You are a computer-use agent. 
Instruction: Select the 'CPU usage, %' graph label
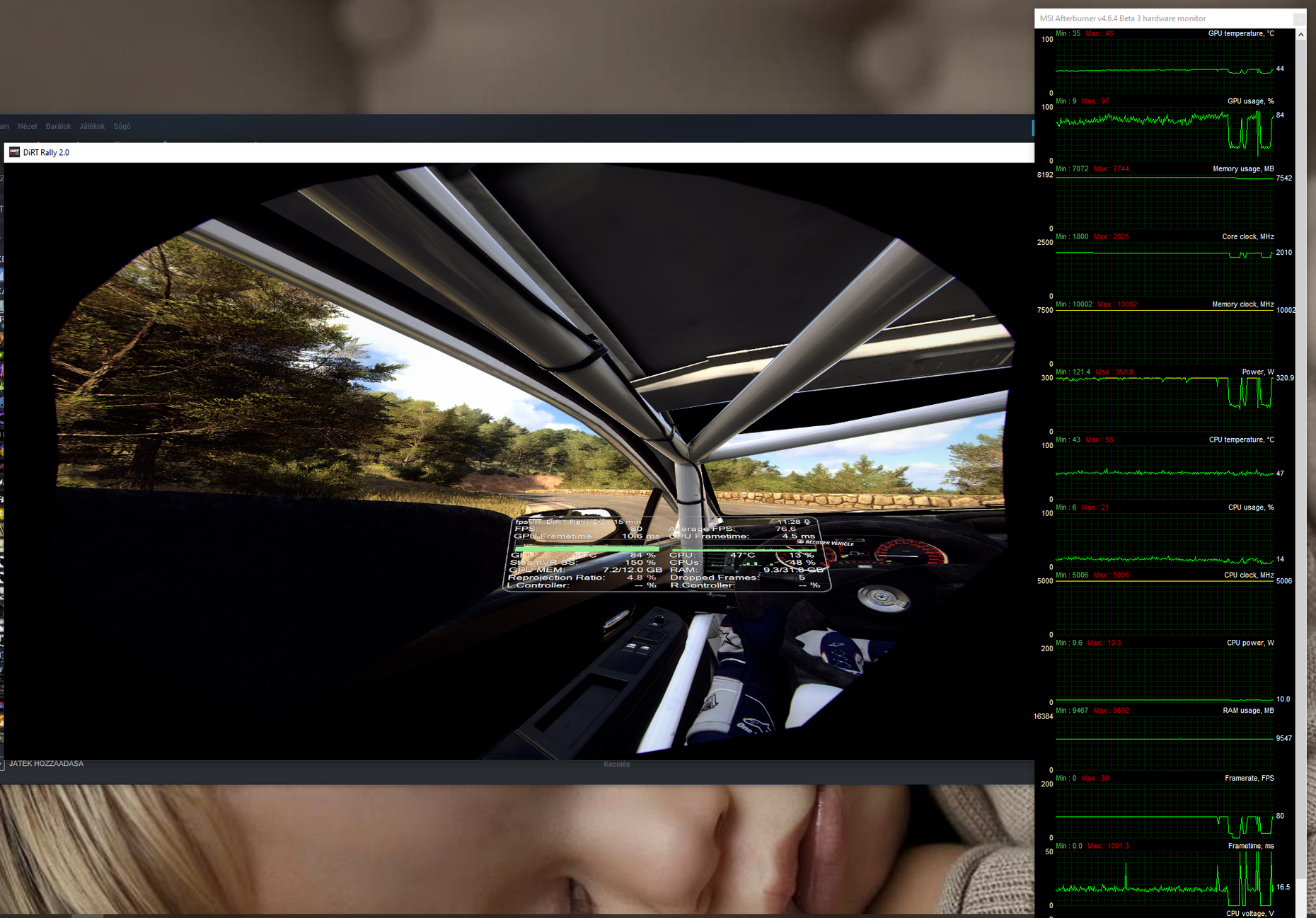coord(1251,507)
